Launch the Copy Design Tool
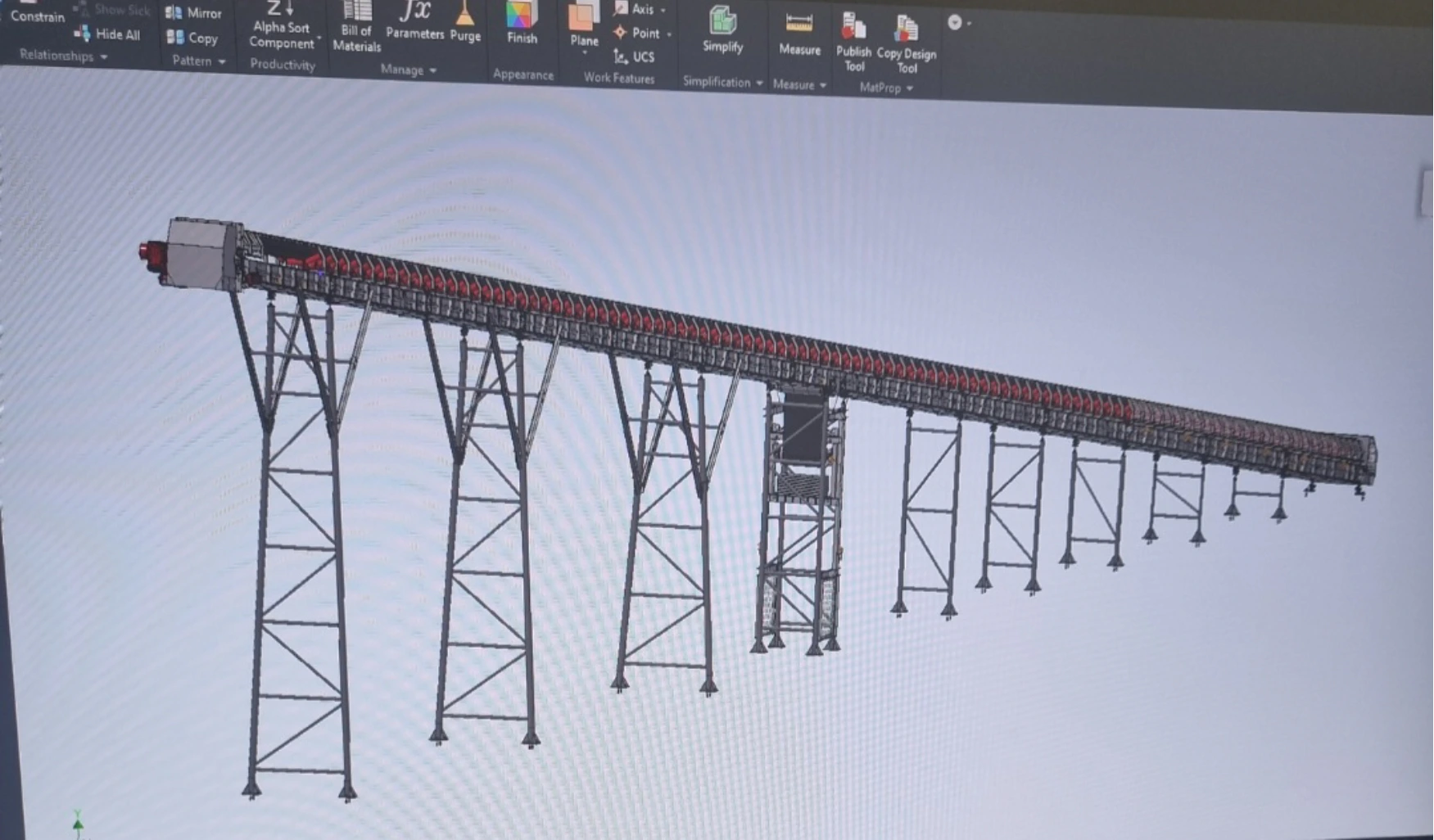Screen dimensions: 1434x840 pyautogui.click(x=907, y=45)
